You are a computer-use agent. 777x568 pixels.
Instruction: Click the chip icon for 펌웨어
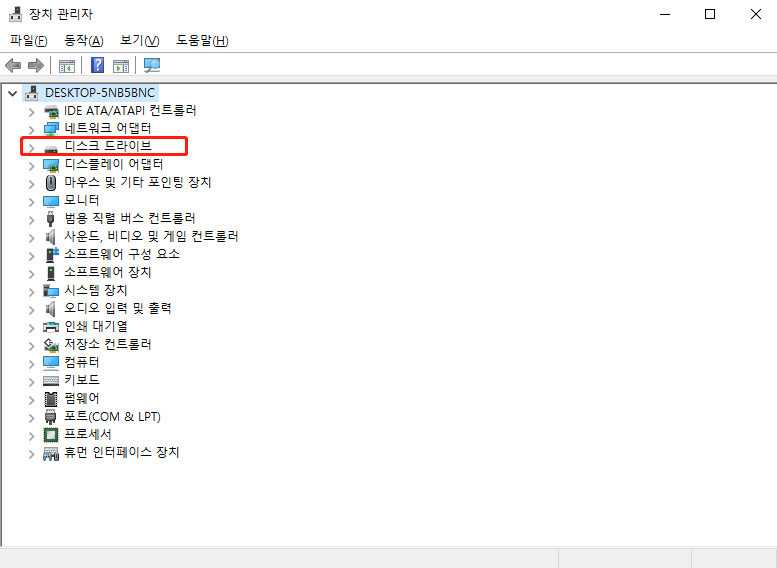click(x=51, y=398)
